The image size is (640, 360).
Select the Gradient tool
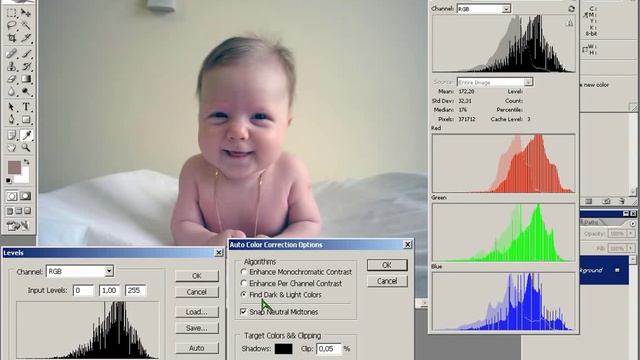coord(26,78)
